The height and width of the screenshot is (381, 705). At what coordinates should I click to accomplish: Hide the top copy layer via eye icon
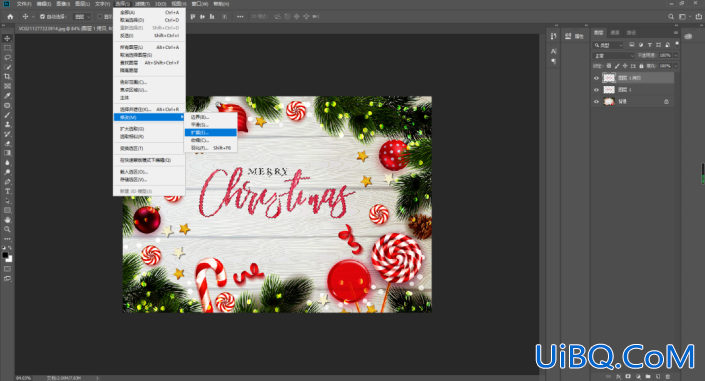point(596,78)
